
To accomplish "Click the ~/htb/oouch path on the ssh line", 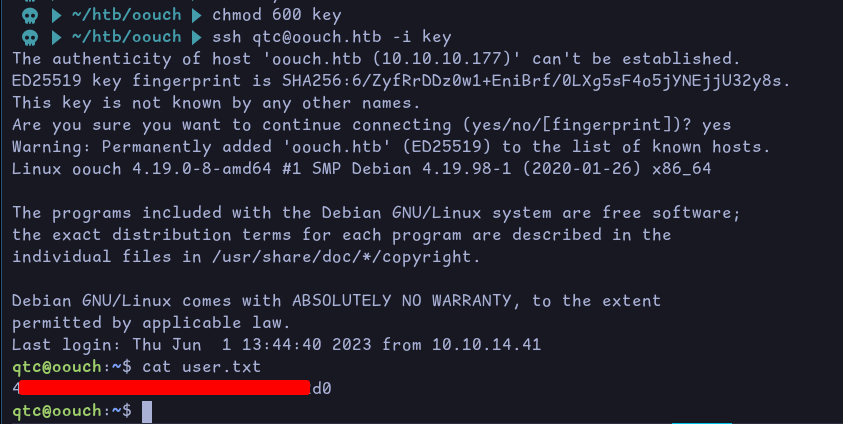I will point(125,37).
